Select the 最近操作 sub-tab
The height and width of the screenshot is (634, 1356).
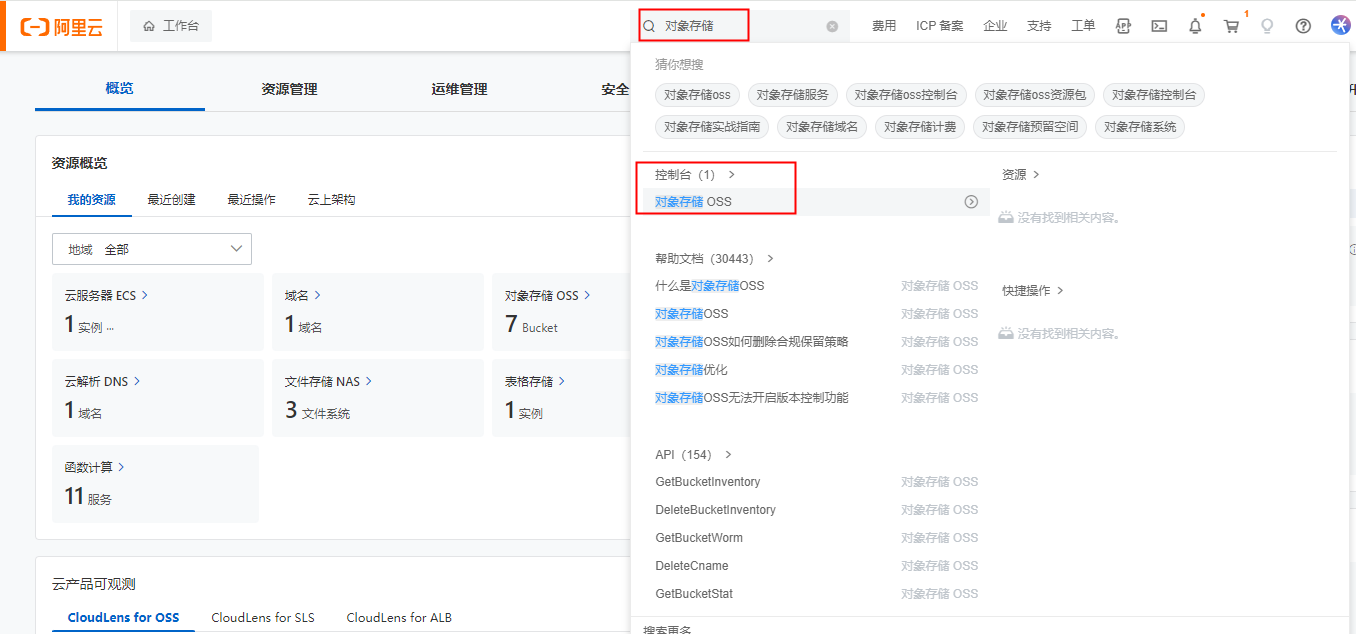pos(251,199)
